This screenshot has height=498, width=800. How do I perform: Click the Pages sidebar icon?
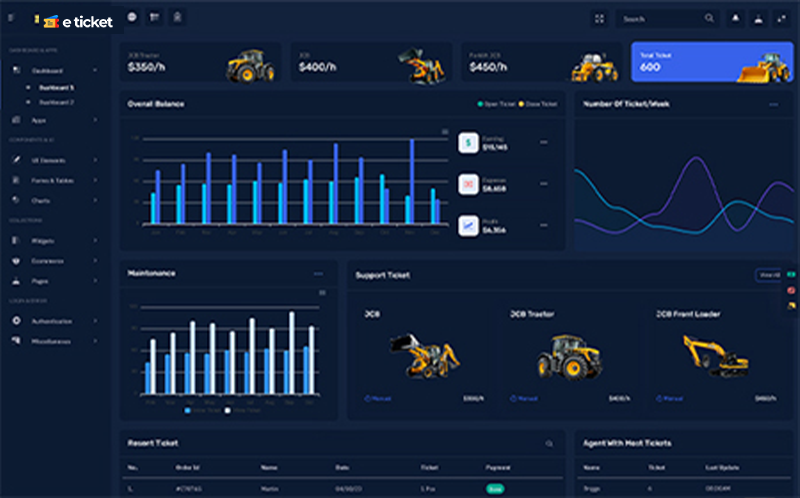(x=16, y=281)
